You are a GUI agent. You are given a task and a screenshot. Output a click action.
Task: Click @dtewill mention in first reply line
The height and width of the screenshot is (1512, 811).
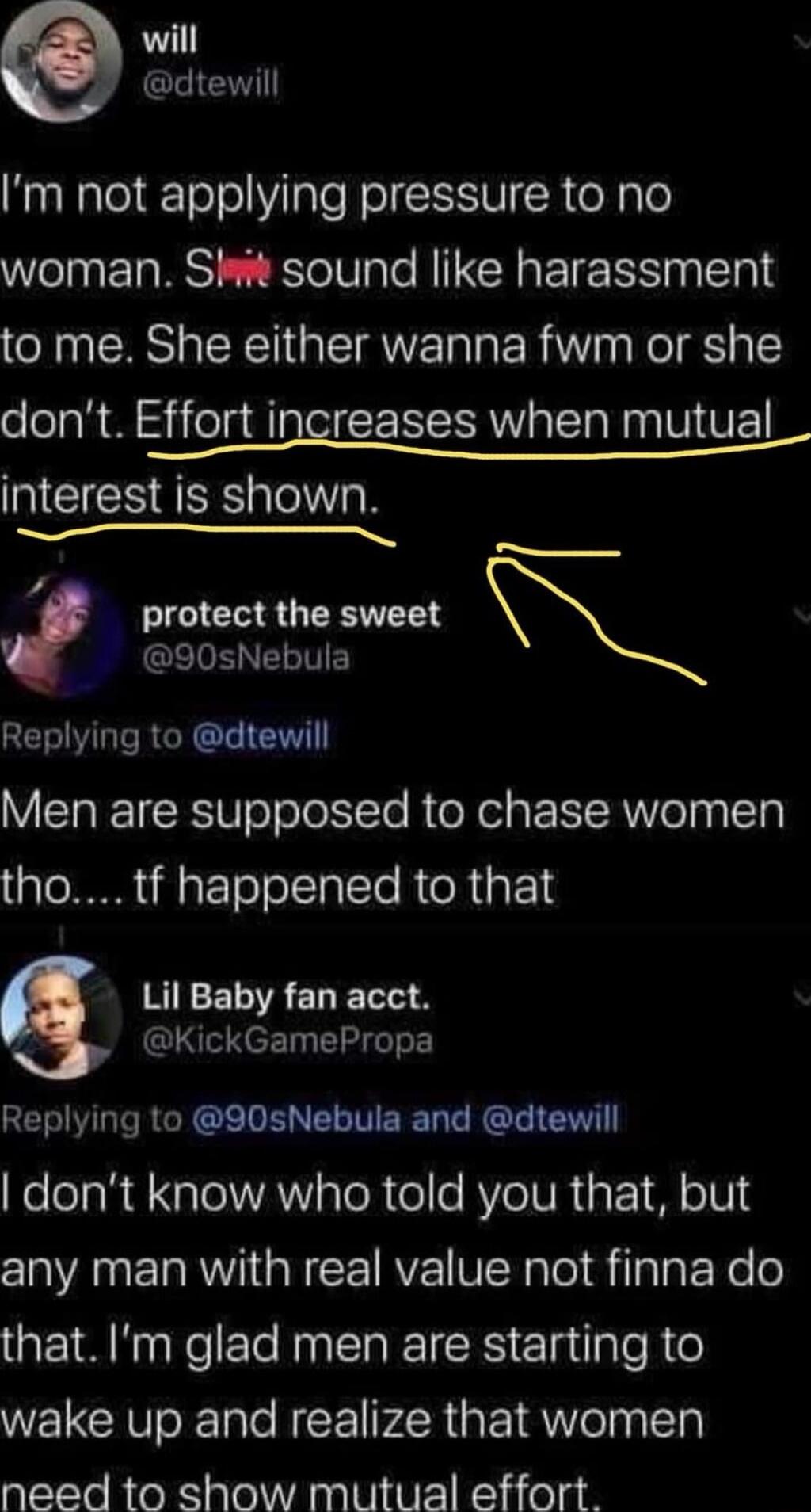260,736
